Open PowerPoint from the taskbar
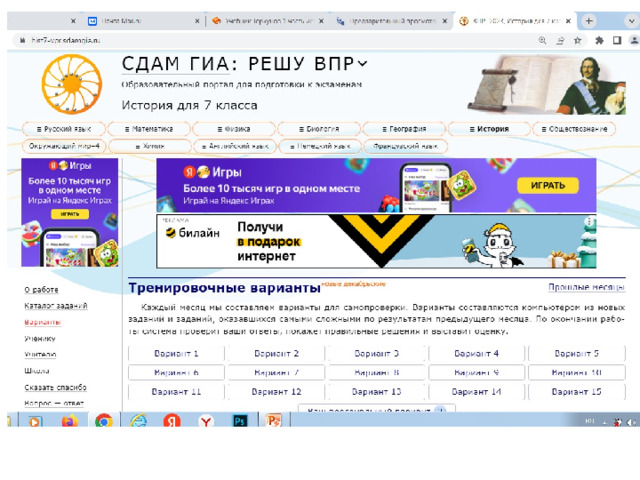 pos(273,420)
